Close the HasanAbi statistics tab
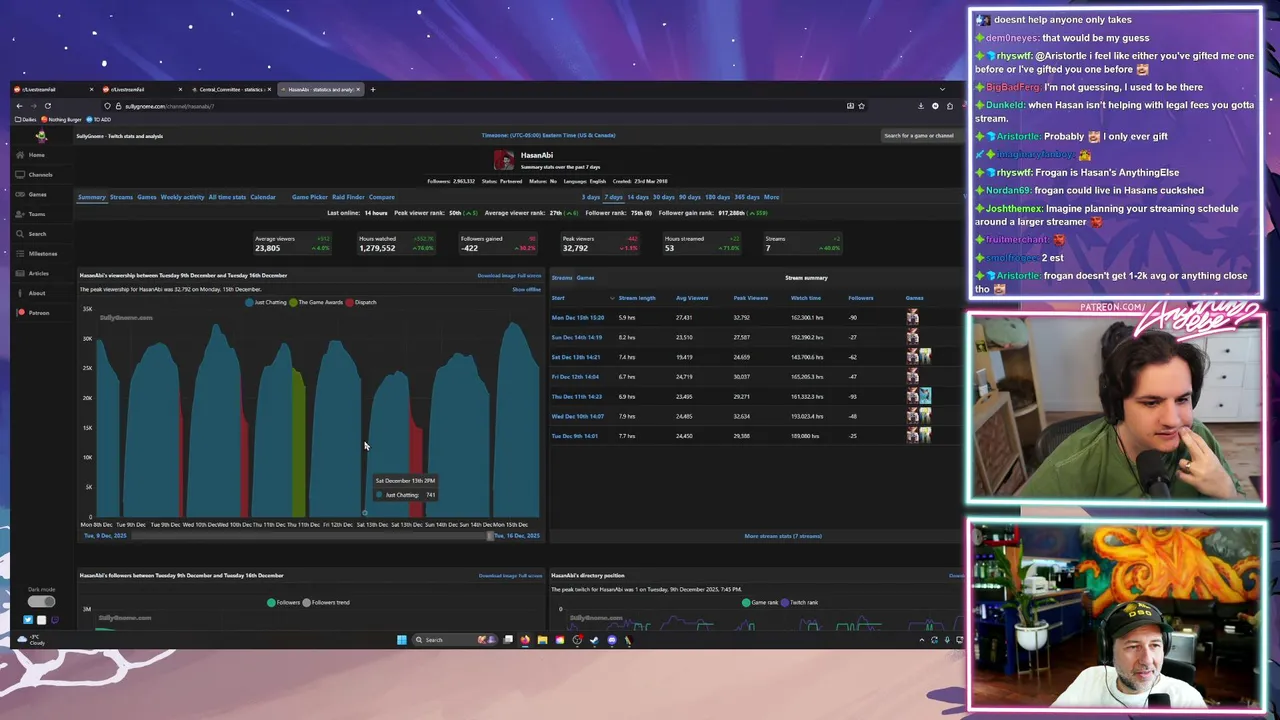The width and height of the screenshot is (1280, 720). (x=358, y=89)
